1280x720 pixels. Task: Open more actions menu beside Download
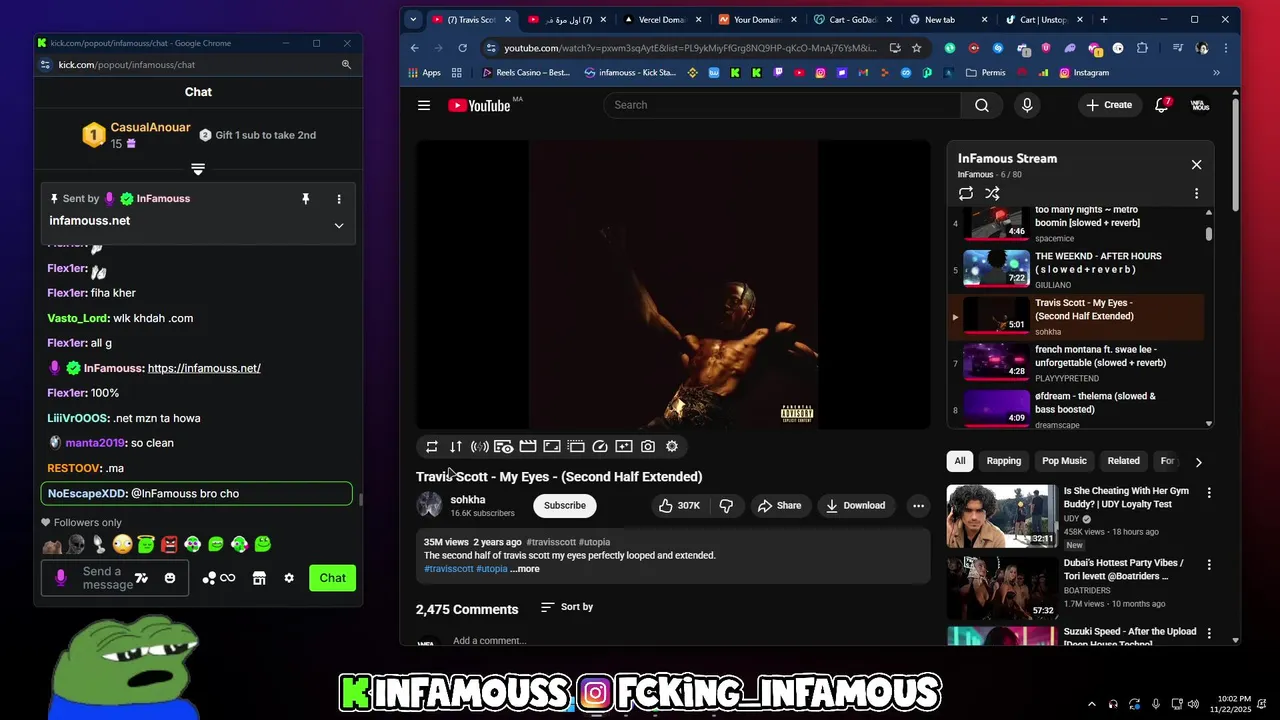point(918,506)
